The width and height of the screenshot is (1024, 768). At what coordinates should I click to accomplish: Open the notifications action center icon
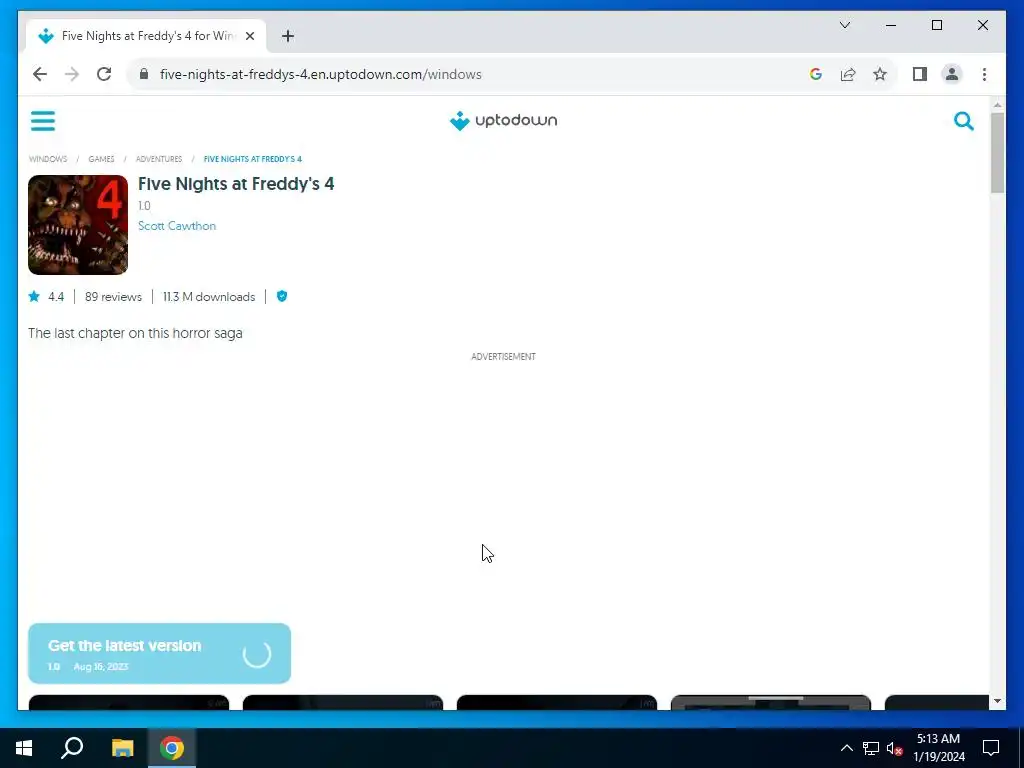click(x=991, y=748)
